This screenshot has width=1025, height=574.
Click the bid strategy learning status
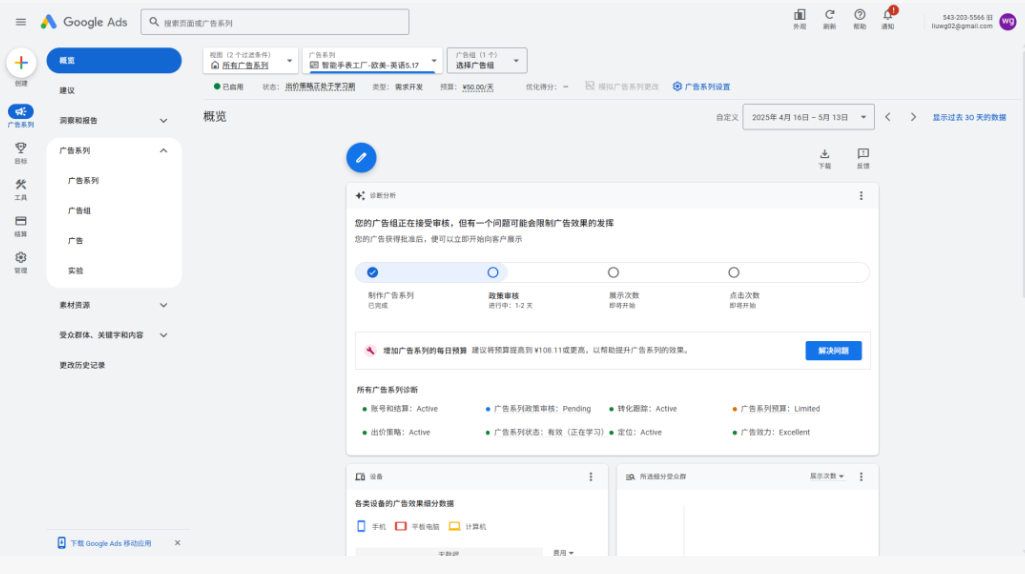320,87
